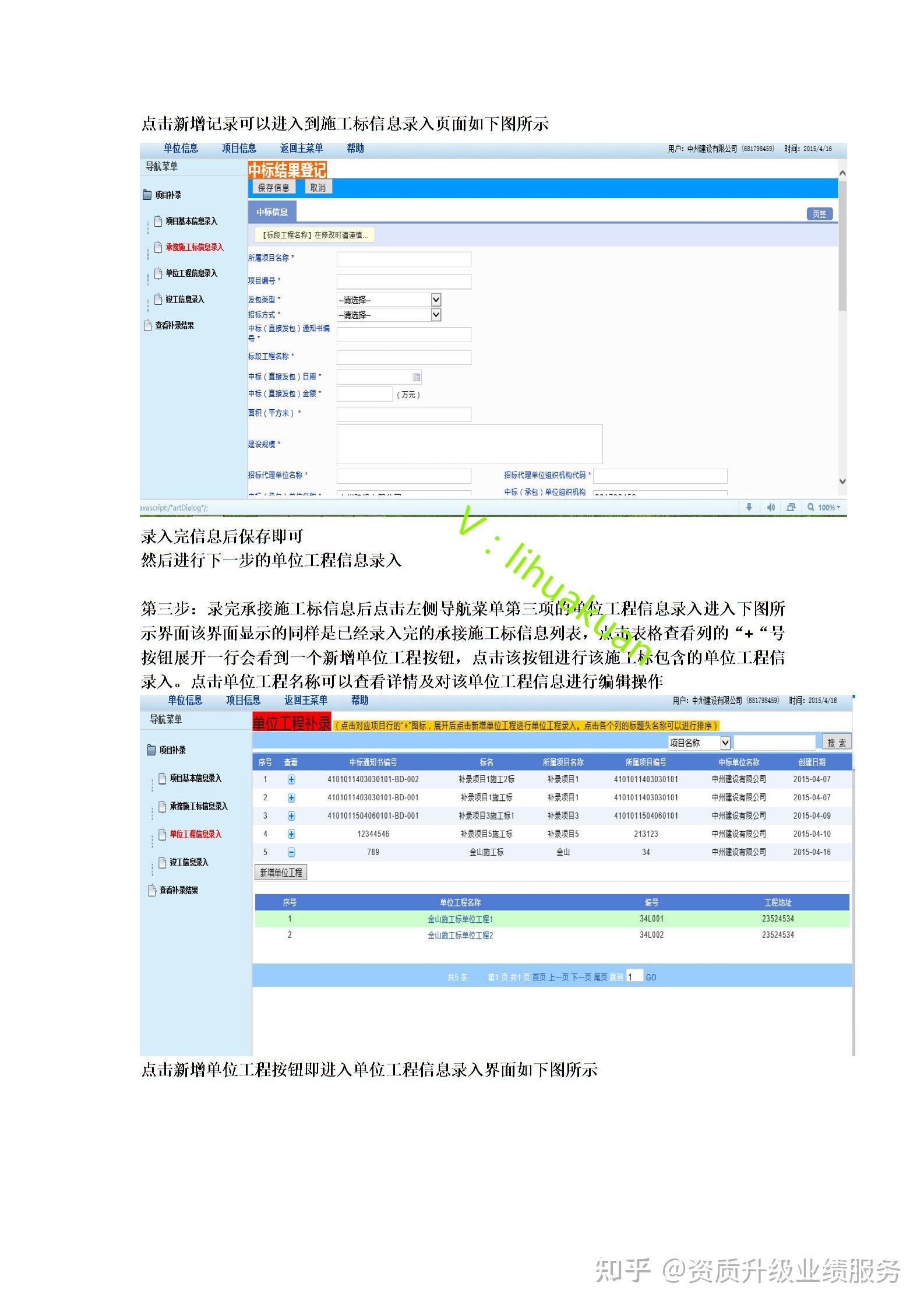Click 项目补录 folder in 中标结果登记 navigation
This screenshot has width=924, height=1308.
pos(168,195)
